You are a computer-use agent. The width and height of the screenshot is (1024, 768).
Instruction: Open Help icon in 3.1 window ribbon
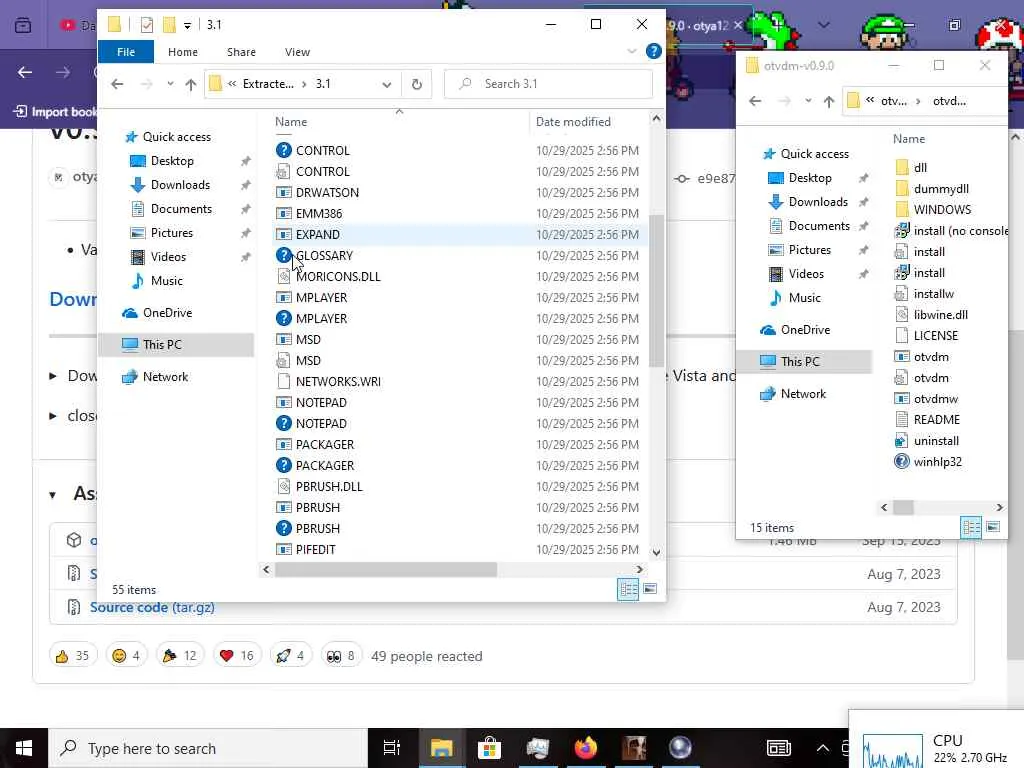tap(653, 51)
